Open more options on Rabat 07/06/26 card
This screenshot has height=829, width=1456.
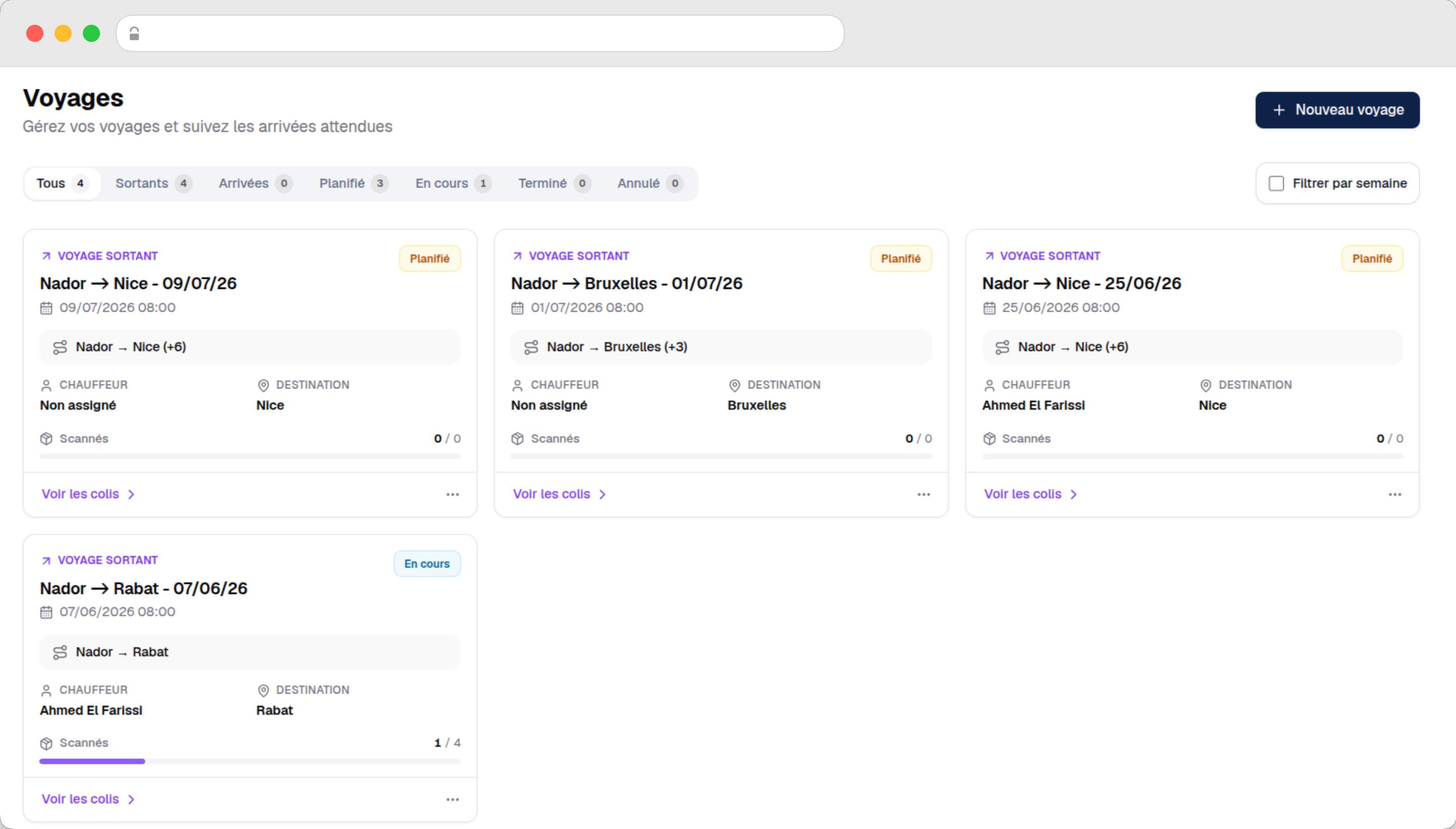coord(453,799)
